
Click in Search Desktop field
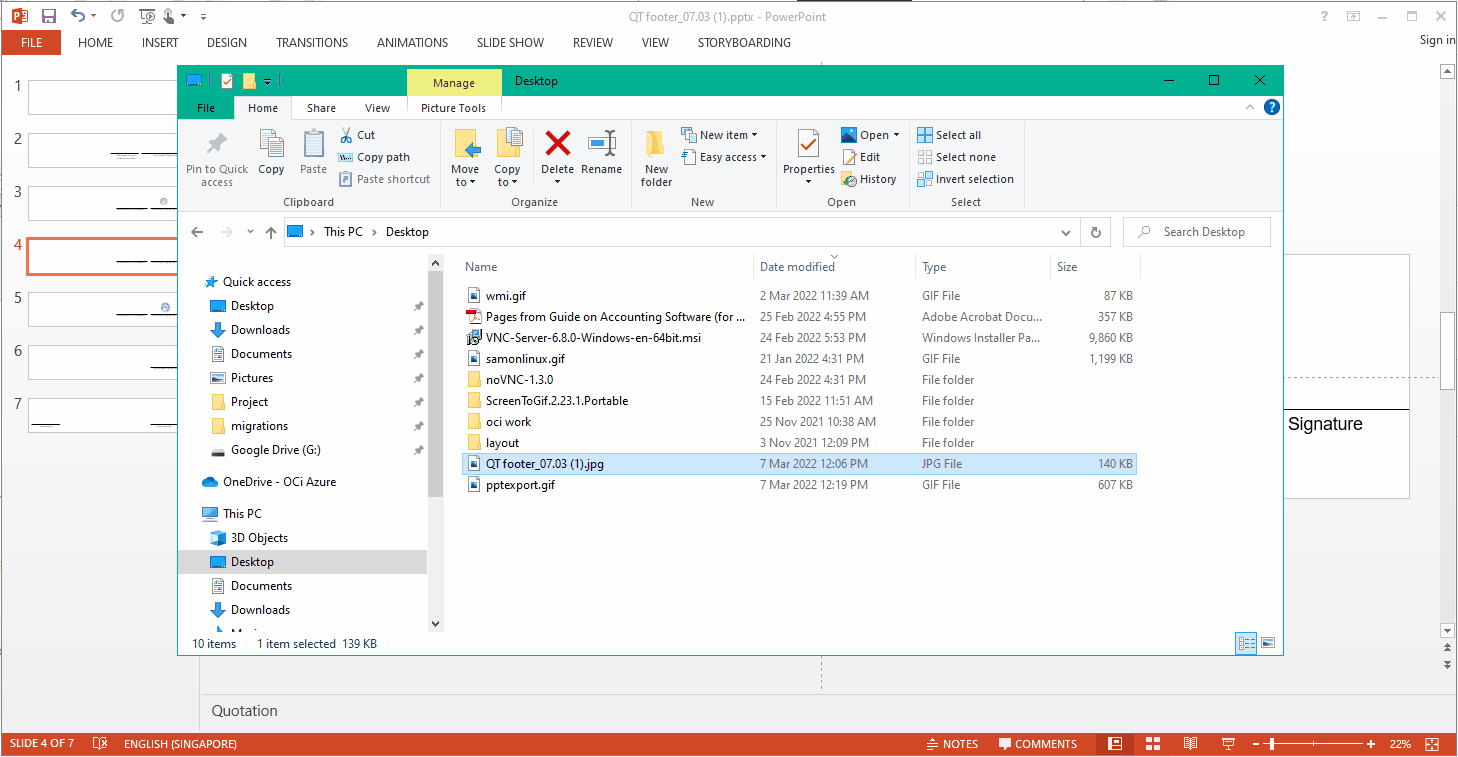[1197, 232]
